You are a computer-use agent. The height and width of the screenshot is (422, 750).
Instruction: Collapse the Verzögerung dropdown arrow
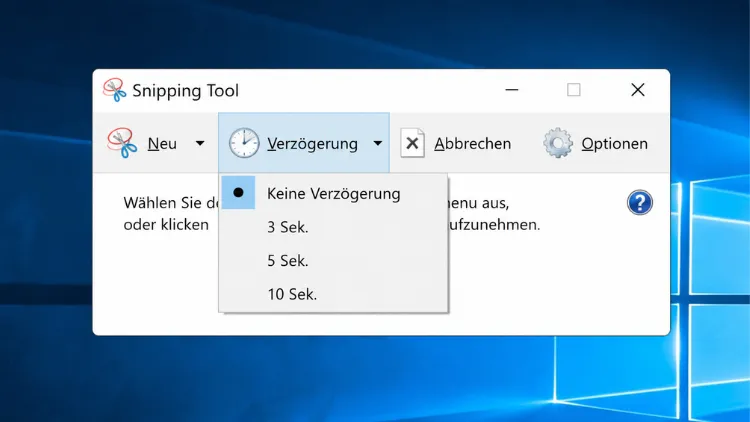378,143
